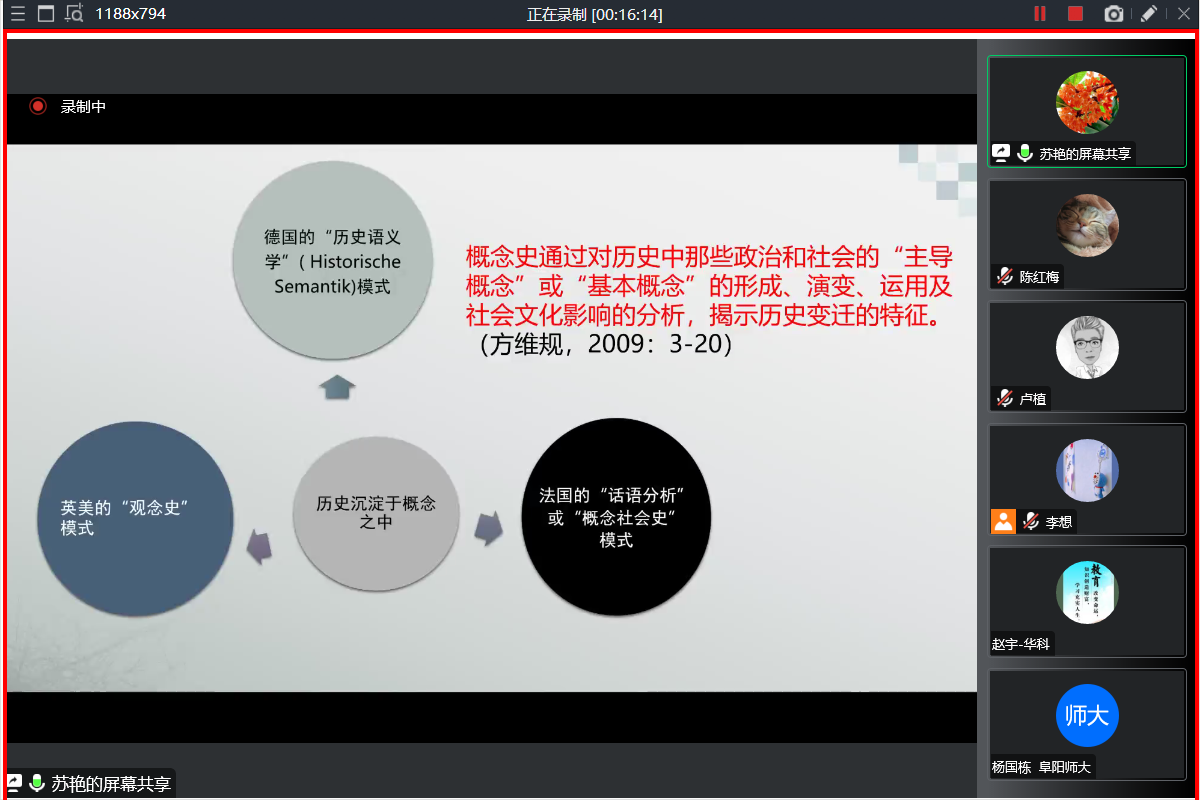Viewport: 1200px width, 800px height.
Task: Take a screenshot with camera icon
Action: point(1113,14)
